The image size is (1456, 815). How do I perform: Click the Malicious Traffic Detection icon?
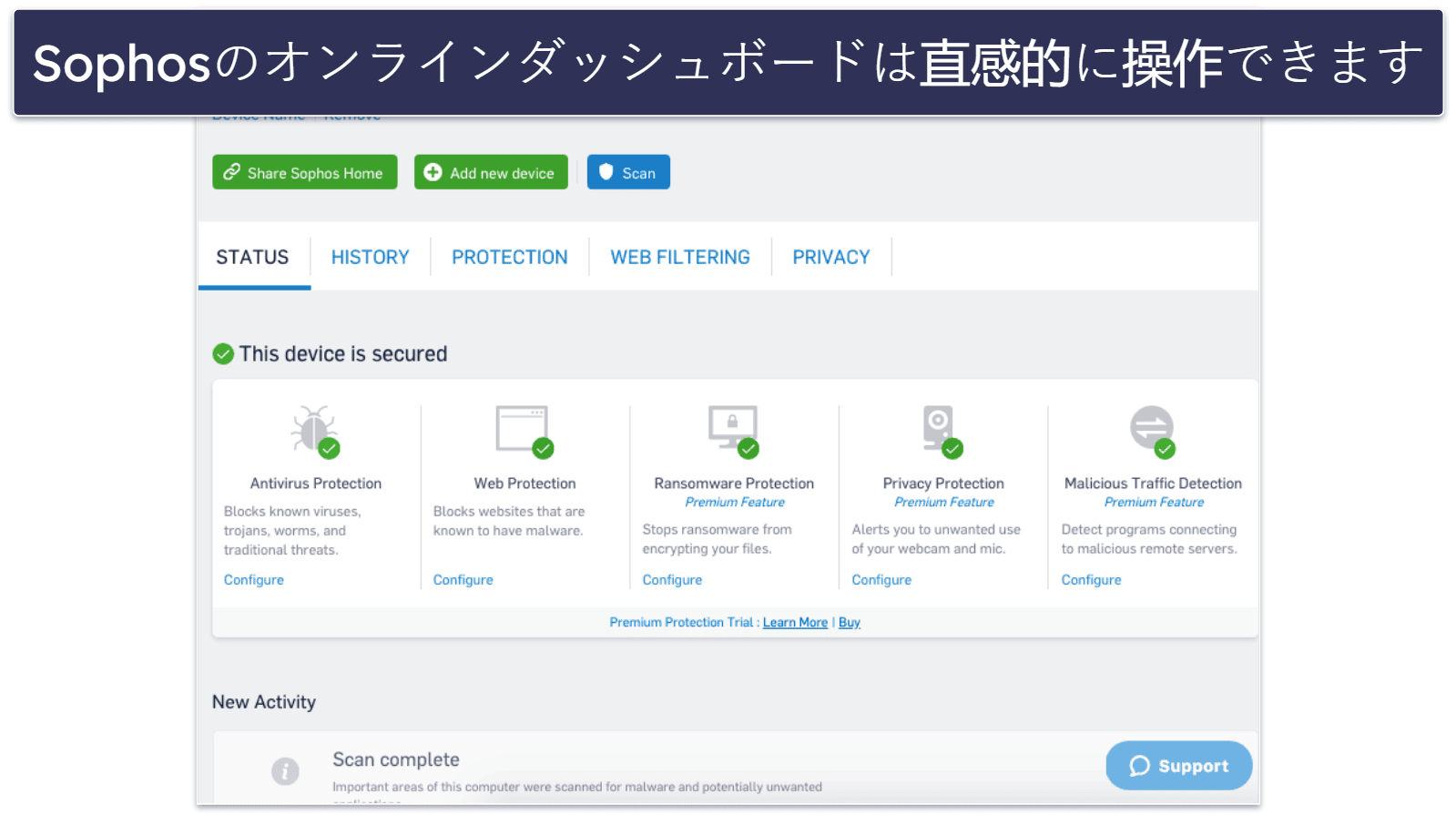1152,430
